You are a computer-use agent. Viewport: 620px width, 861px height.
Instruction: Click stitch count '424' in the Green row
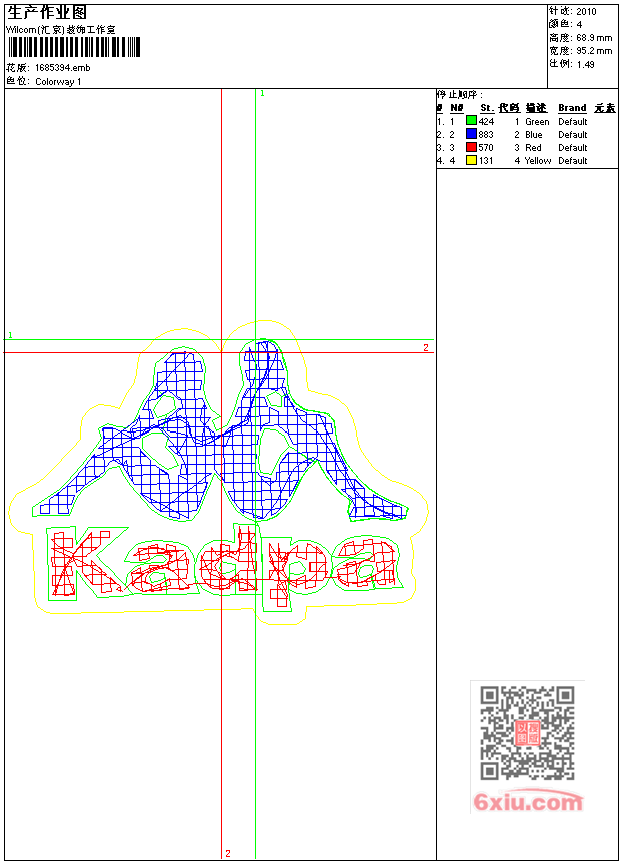click(486, 121)
